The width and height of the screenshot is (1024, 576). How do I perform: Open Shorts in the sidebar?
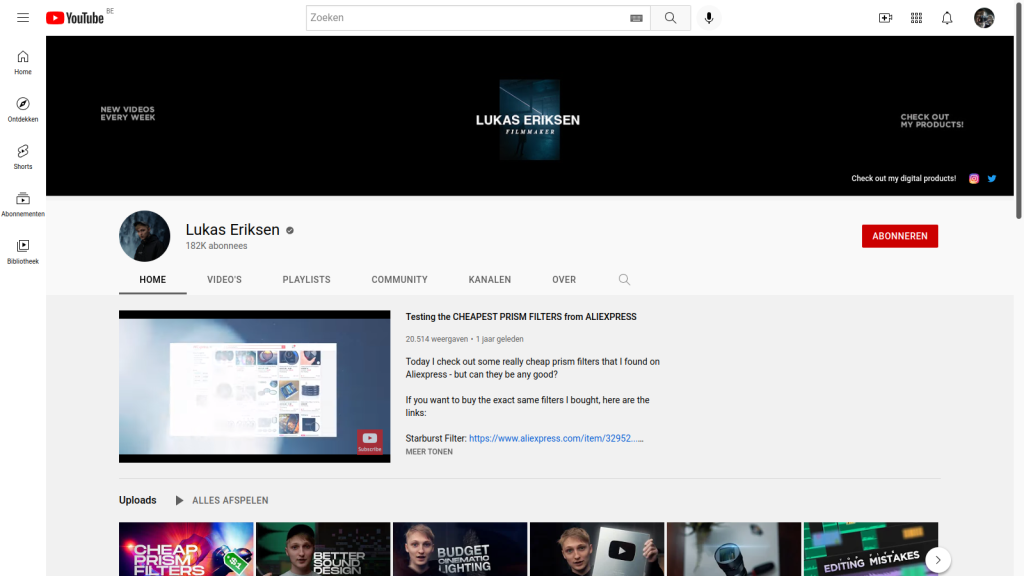point(23,156)
